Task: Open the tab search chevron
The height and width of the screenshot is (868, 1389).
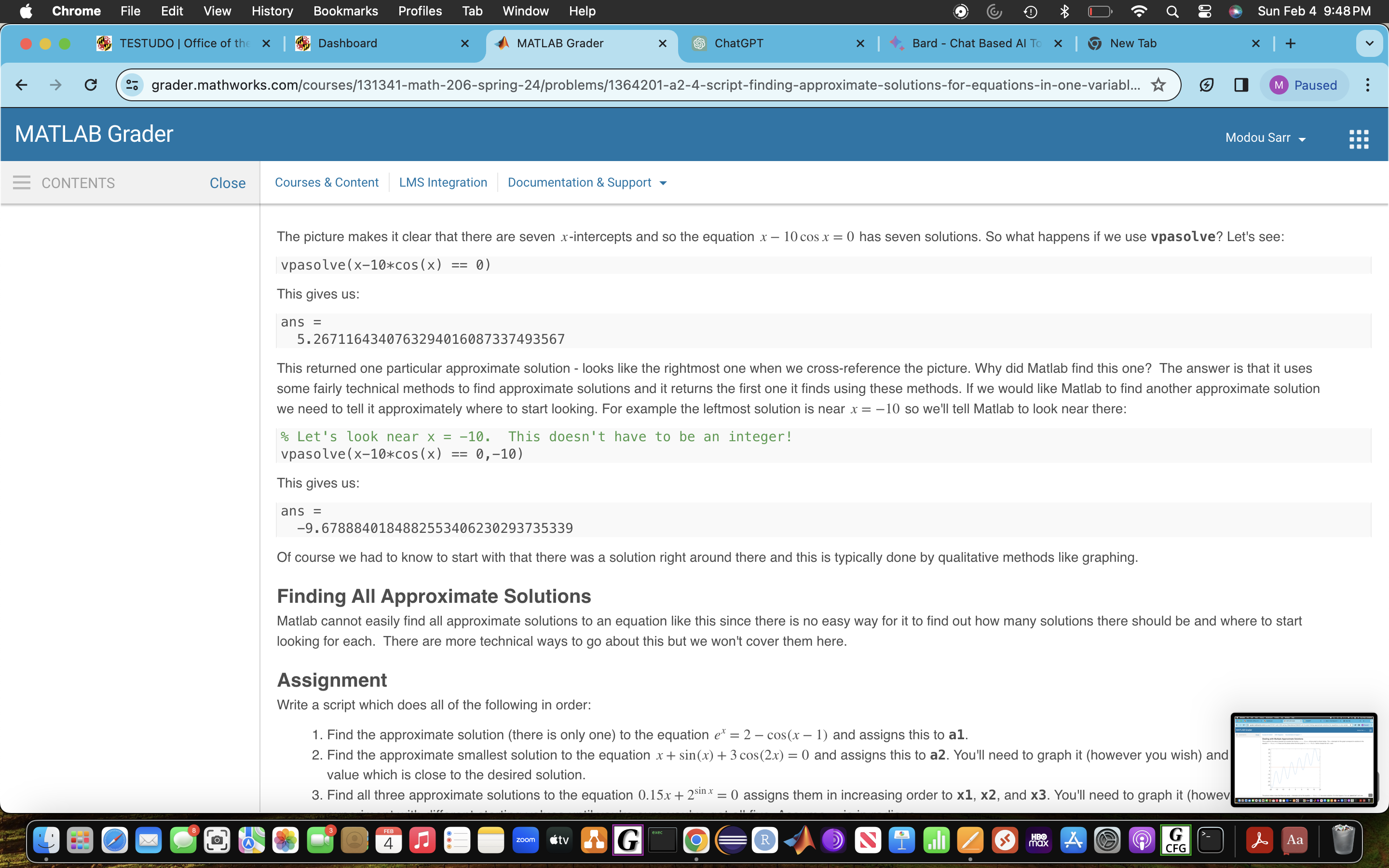Action: coord(1369,43)
